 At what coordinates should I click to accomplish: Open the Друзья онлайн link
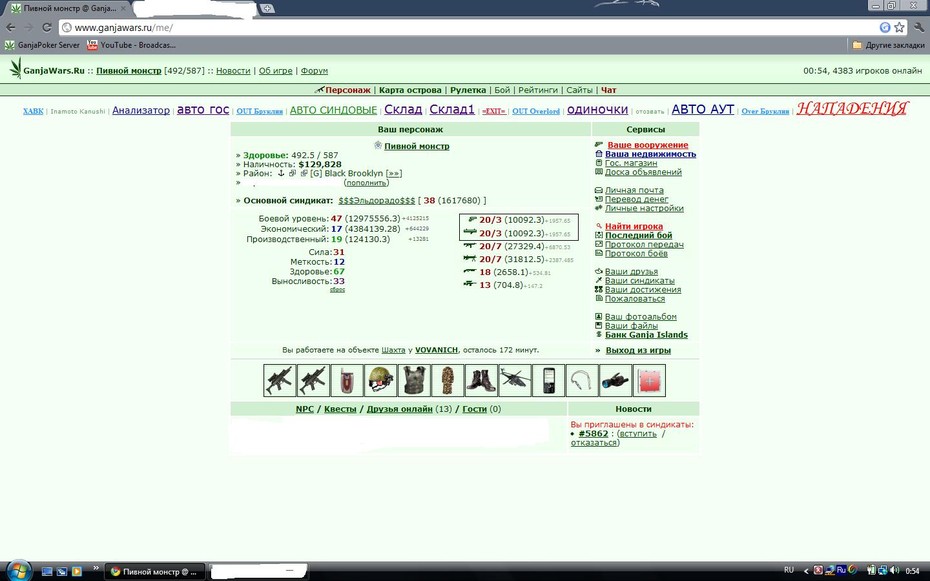coord(399,409)
